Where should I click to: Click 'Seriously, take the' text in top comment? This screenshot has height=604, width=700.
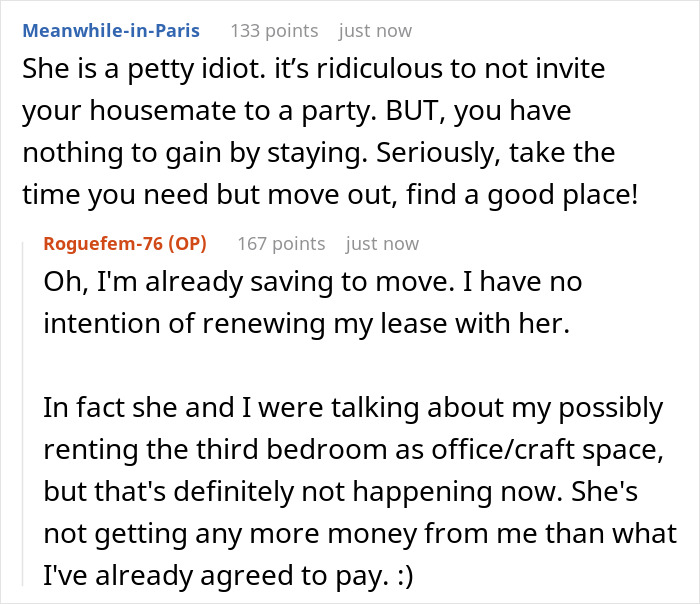coord(496,153)
